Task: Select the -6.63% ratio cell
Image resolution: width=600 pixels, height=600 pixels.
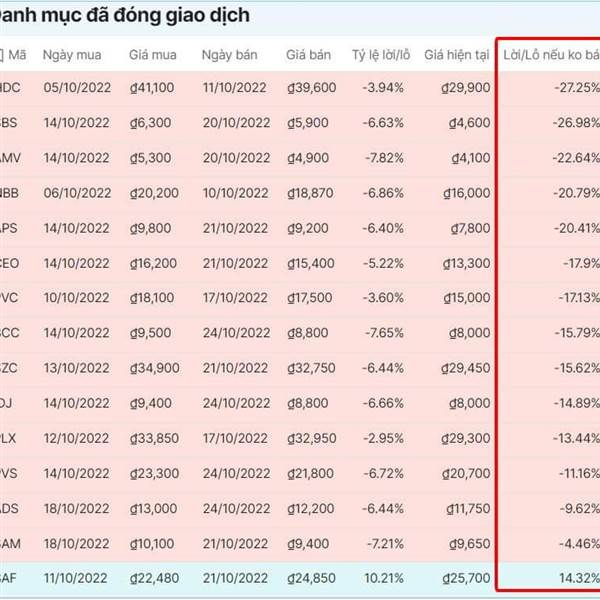Action: coord(383,123)
